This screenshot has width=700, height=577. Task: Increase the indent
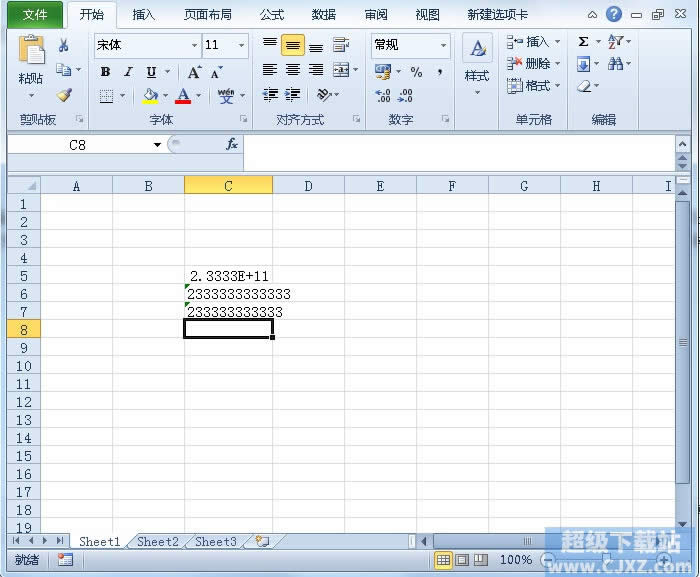[x=293, y=95]
